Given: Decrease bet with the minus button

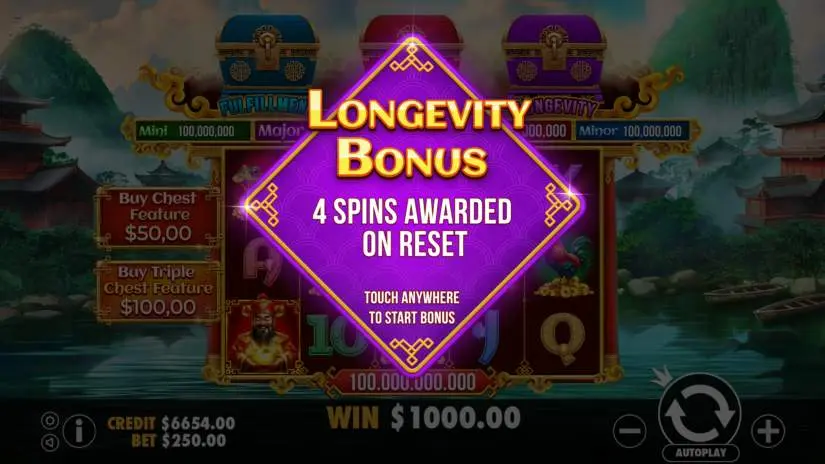Looking at the screenshot, I should coord(629,431).
